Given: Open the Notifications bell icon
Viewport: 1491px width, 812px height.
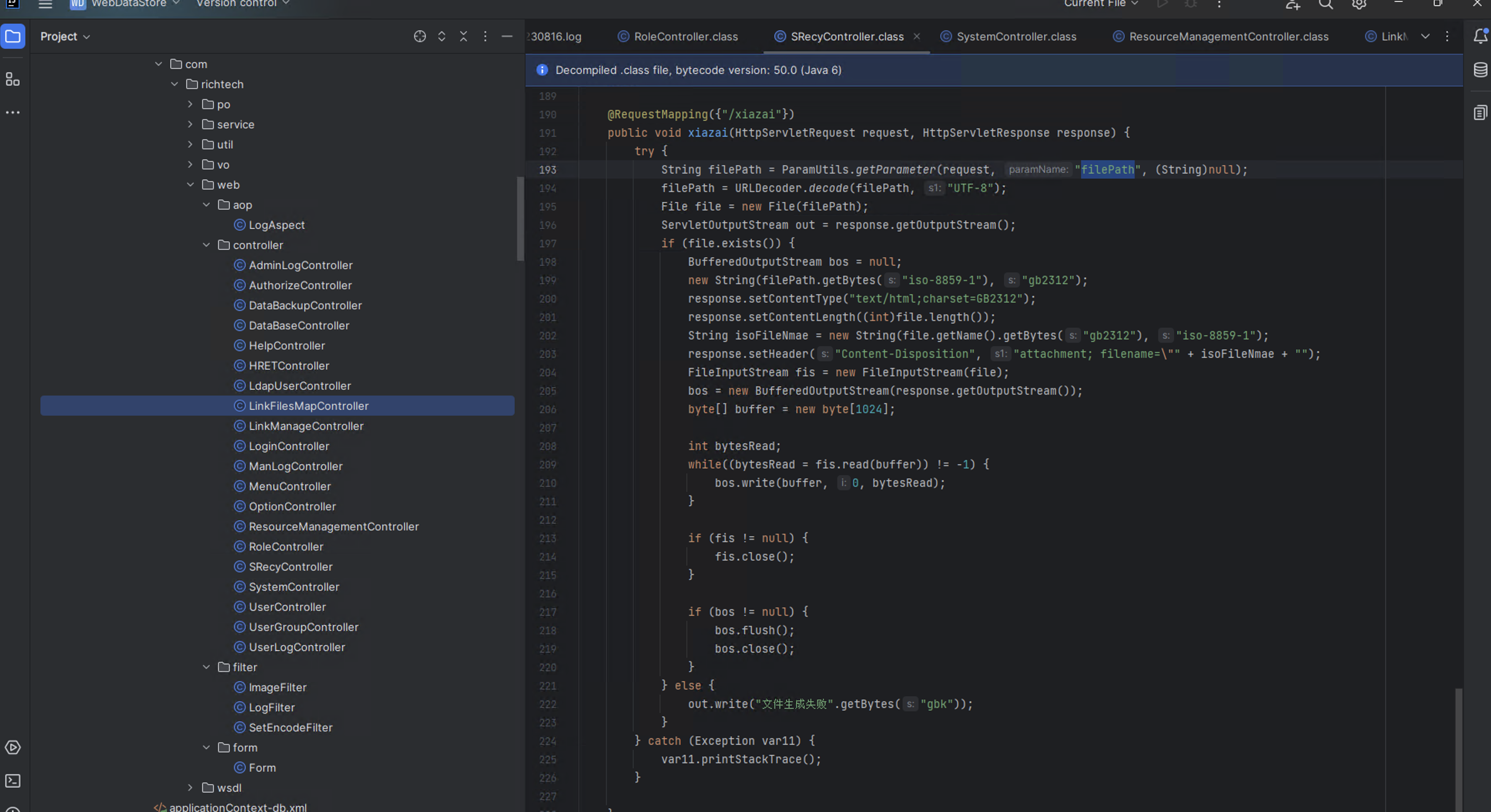Looking at the screenshot, I should coord(1480,36).
